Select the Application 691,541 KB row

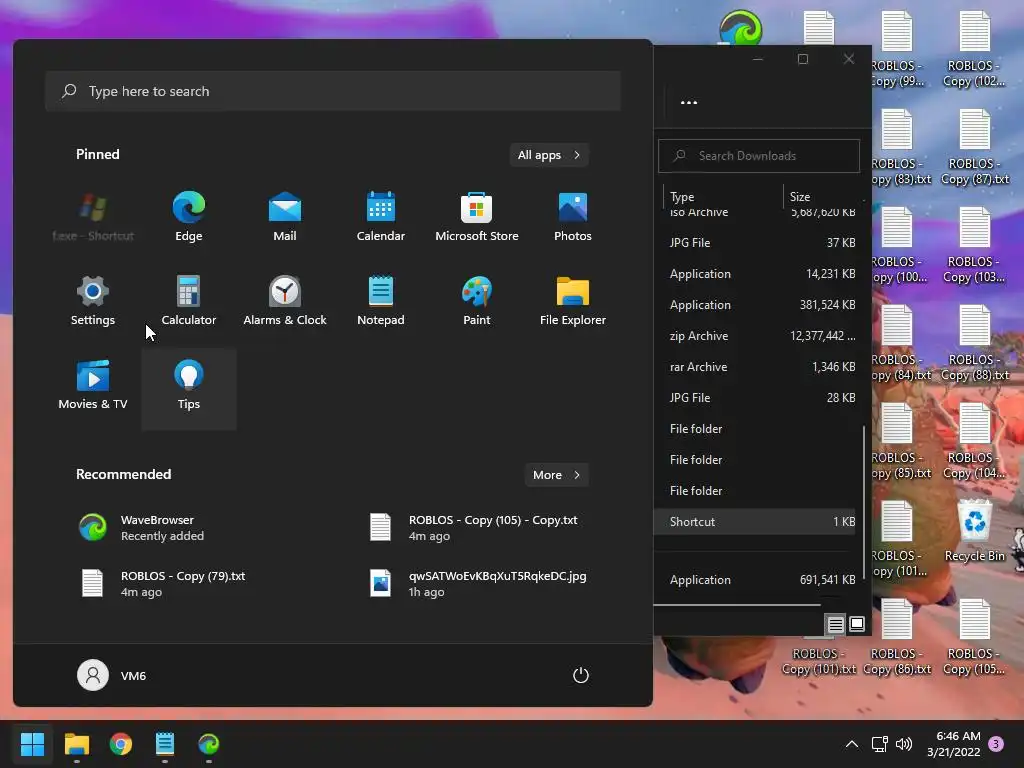click(x=755, y=580)
